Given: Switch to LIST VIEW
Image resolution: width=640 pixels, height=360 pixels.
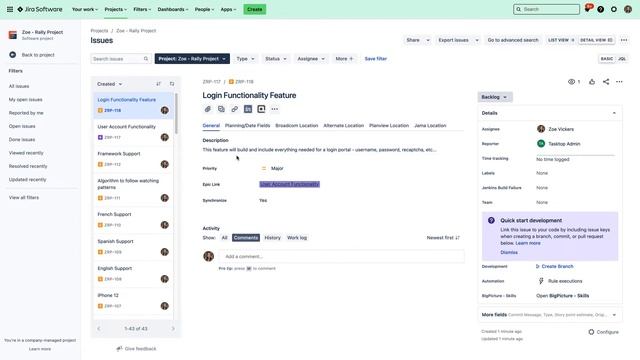Looking at the screenshot, I should 561,40.
